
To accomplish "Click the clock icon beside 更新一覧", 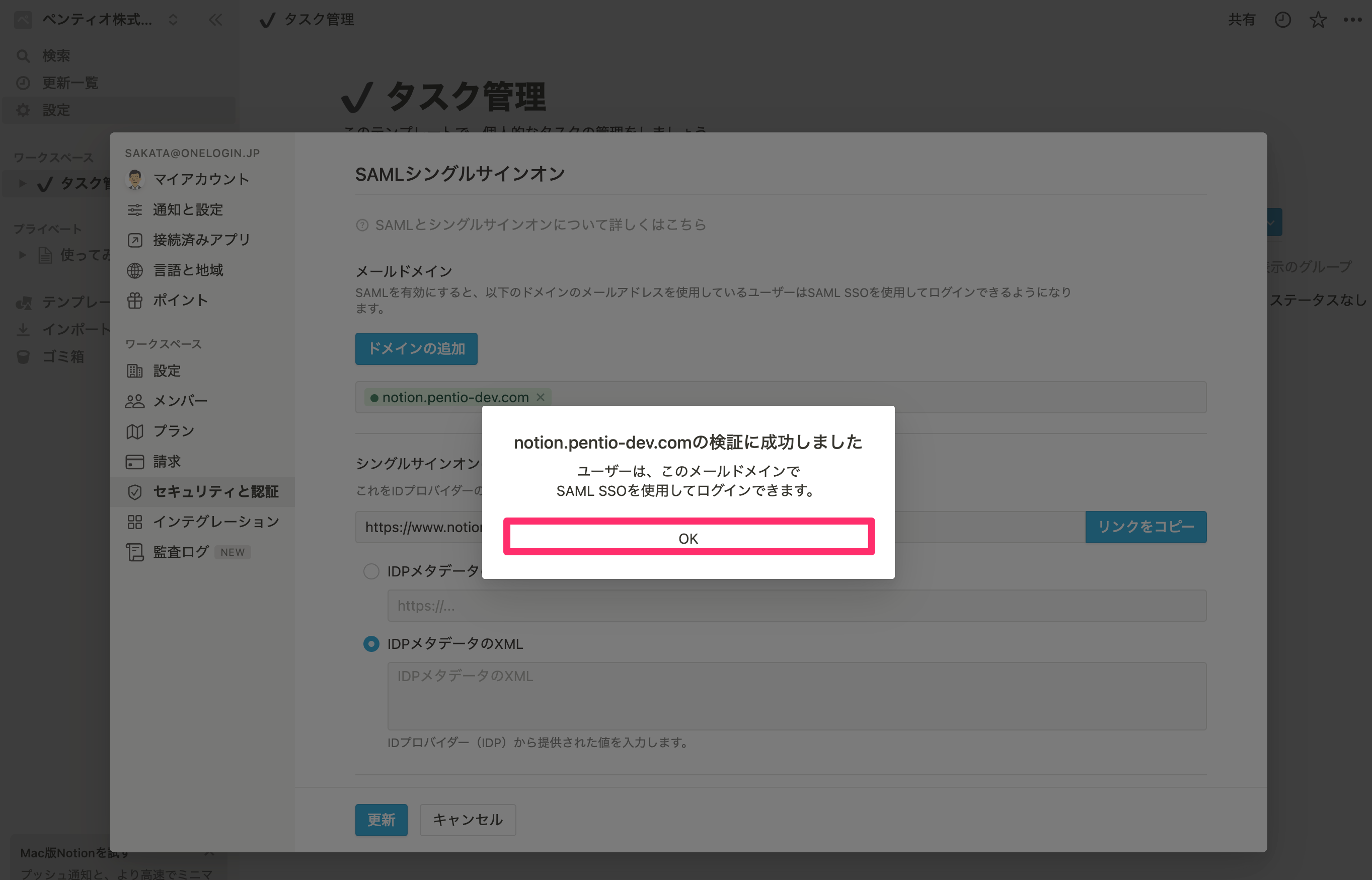I will pos(23,83).
